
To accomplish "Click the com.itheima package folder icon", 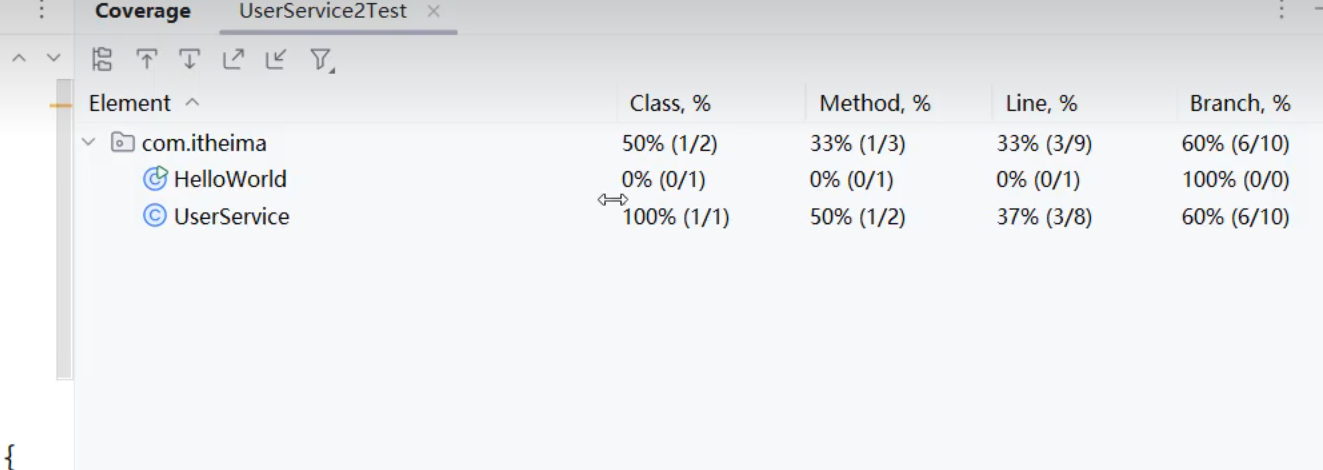I will point(123,143).
